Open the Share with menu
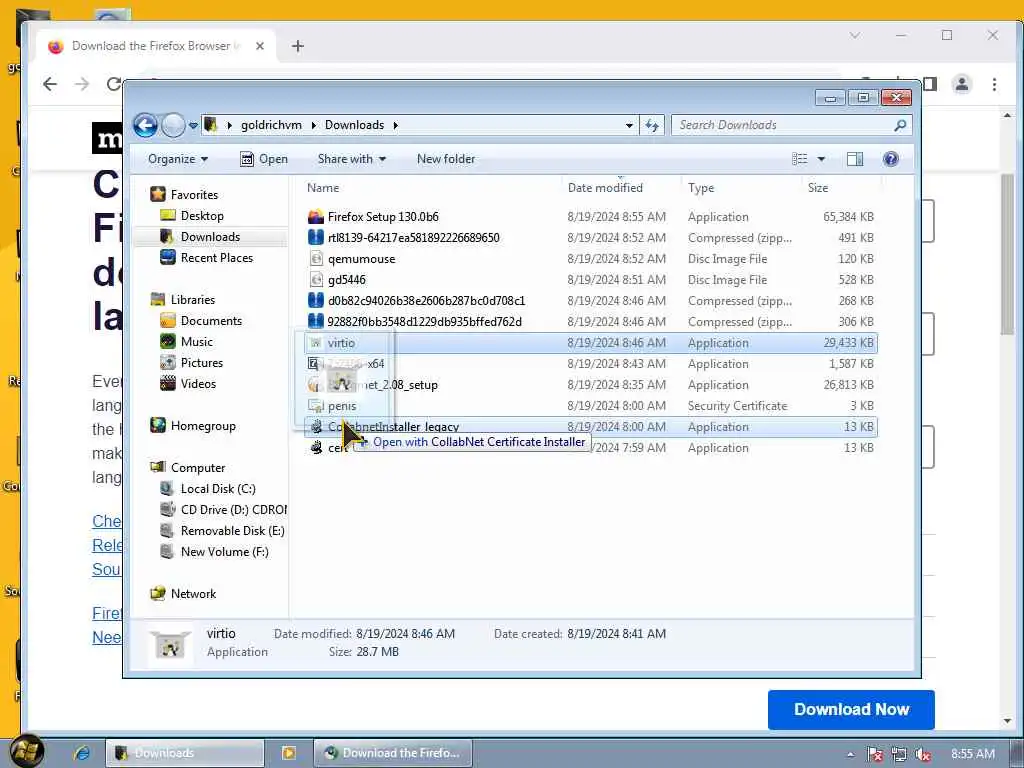This screenshot has width=1024, height=768. point(351,159)
